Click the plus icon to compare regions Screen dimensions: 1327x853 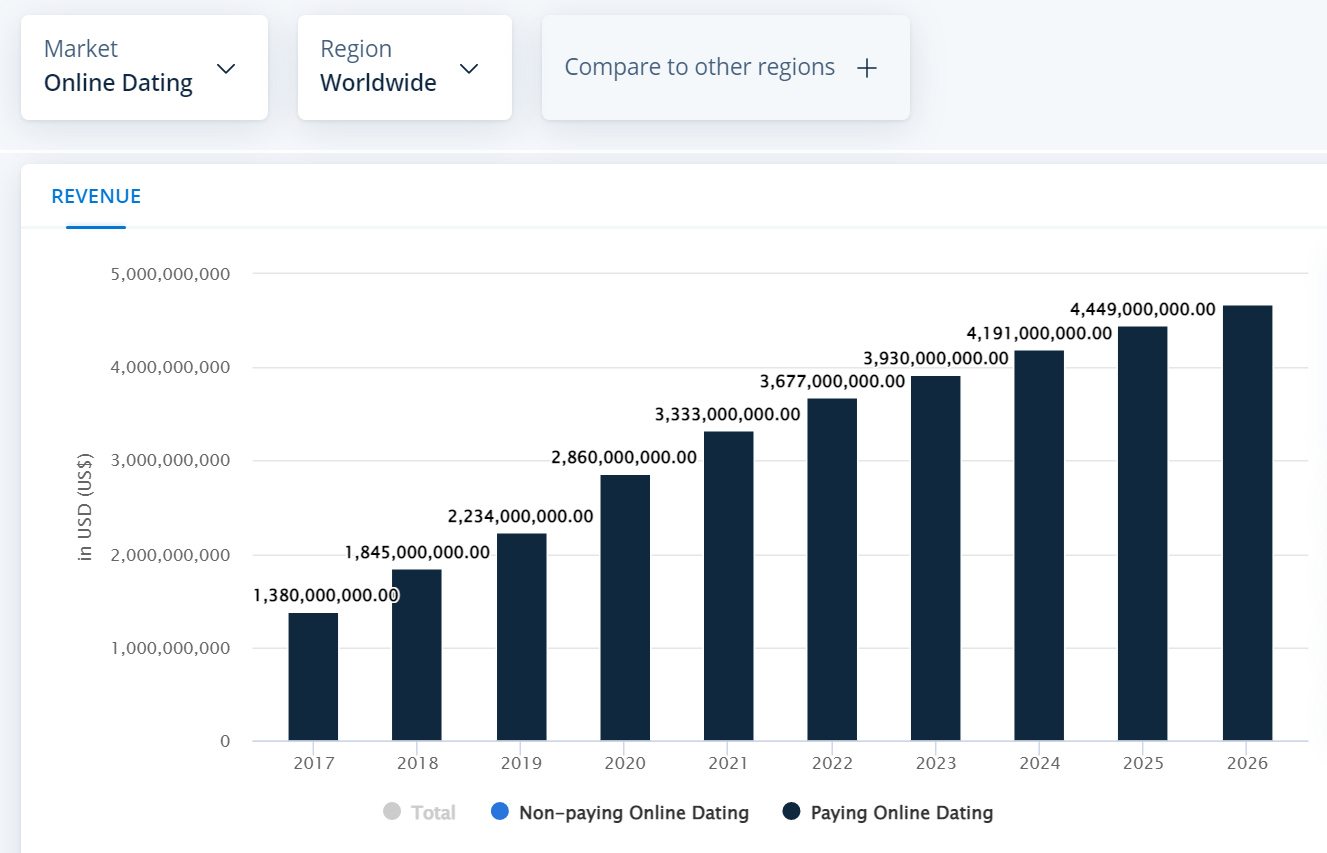(866, 67)
